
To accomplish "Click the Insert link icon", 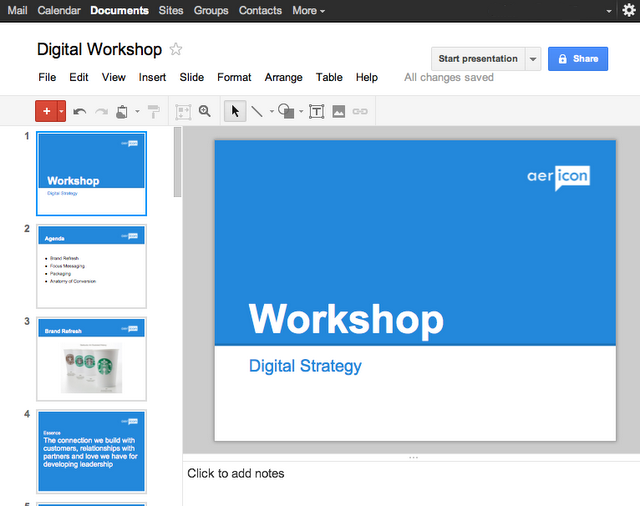I will point(360,111).
